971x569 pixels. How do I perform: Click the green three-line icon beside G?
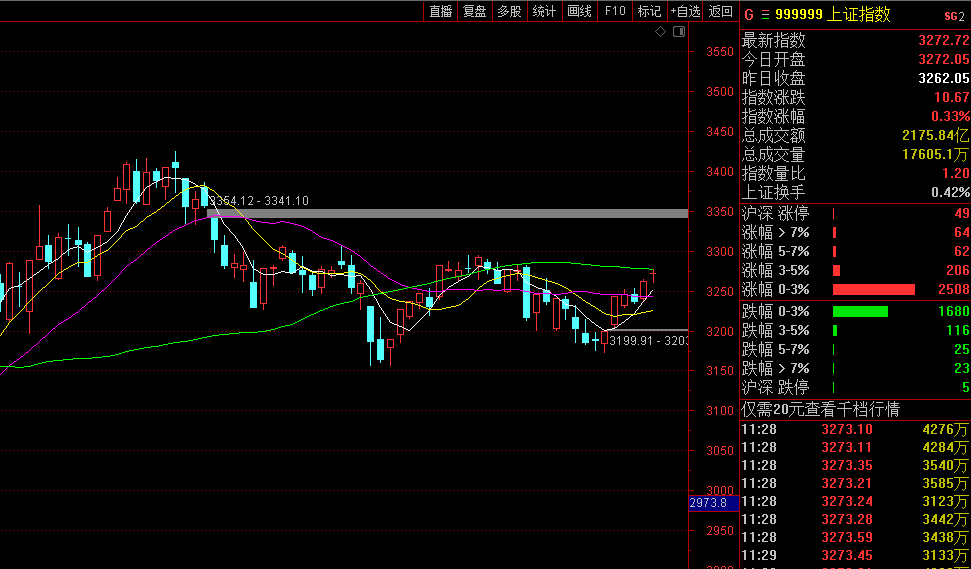click(x=765, y=15)
